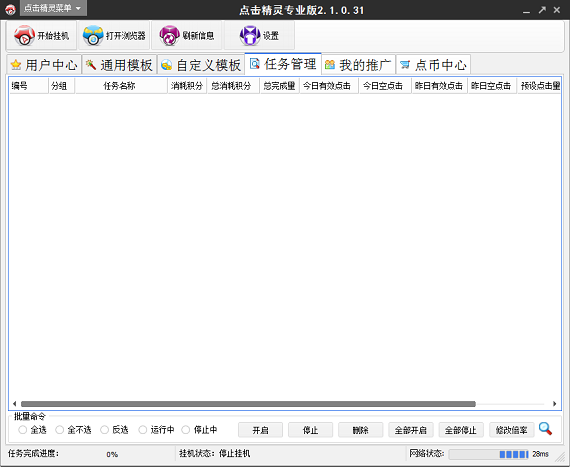Click the magnifier search icon
Screen dimensions: 570x467
(545, 429)
